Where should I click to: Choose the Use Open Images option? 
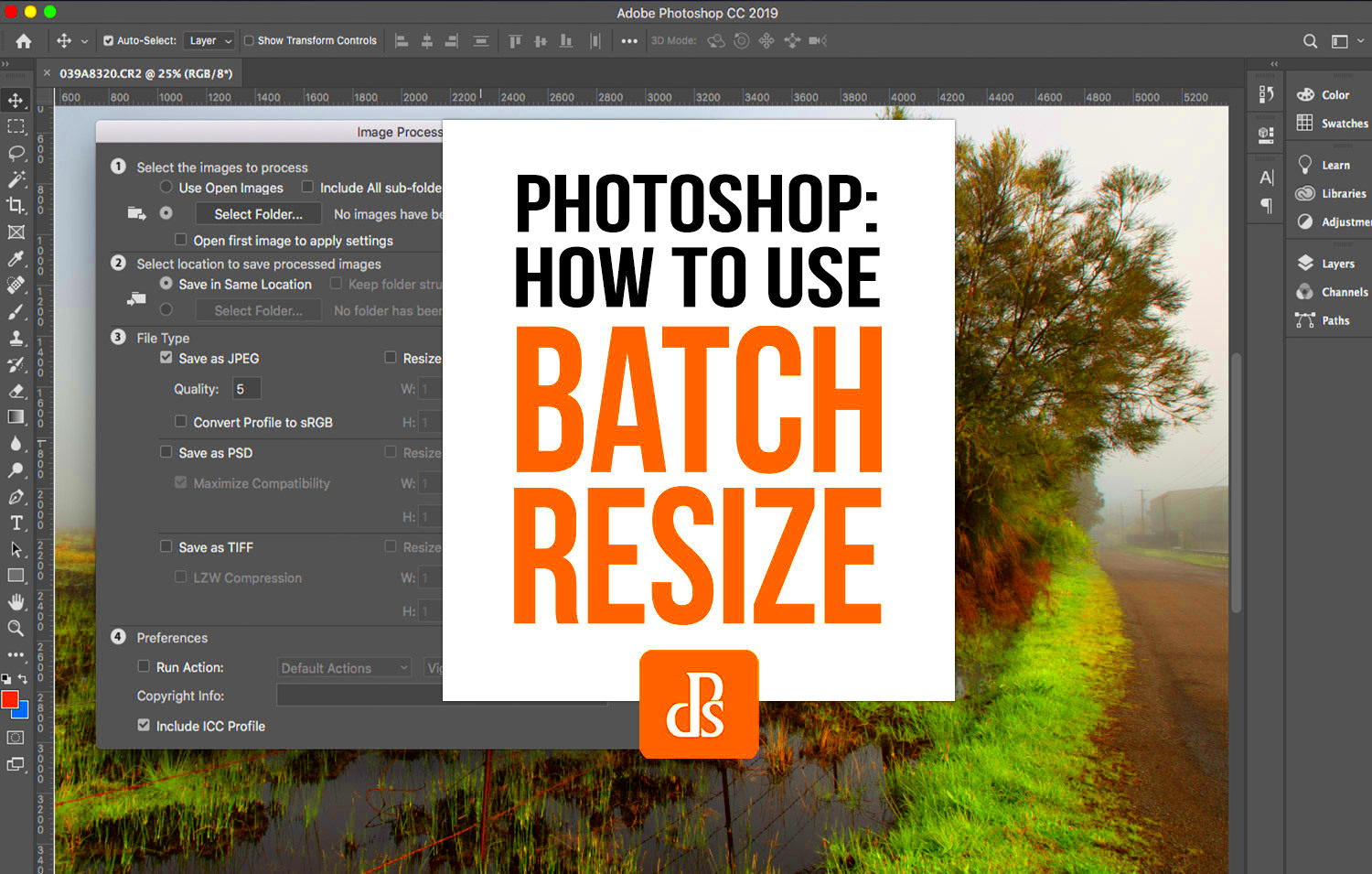[166, 187]
